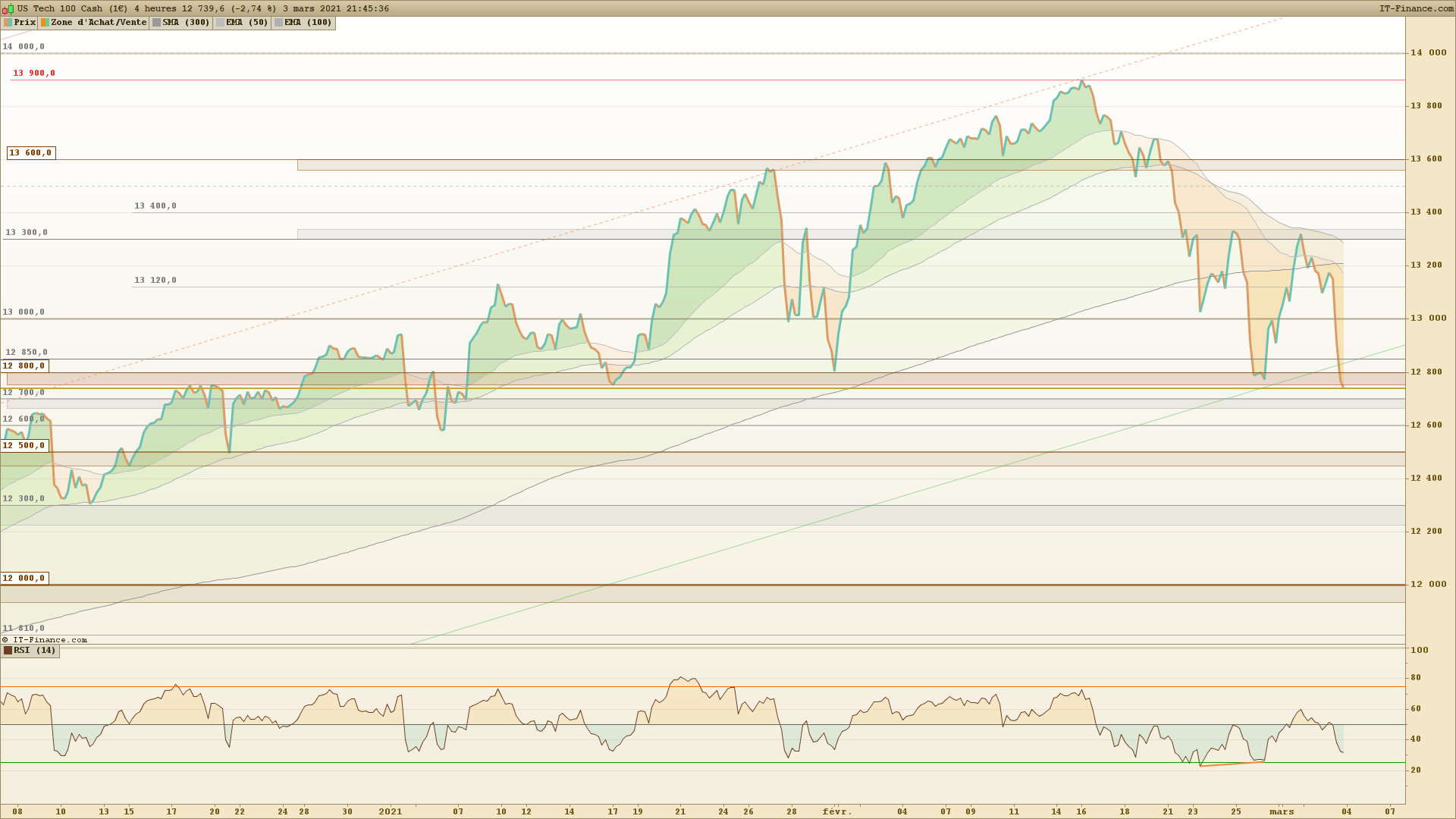The image size is (1456, 819).
Task: Click the févr. marker on time axis
Action: pos(837,811)
